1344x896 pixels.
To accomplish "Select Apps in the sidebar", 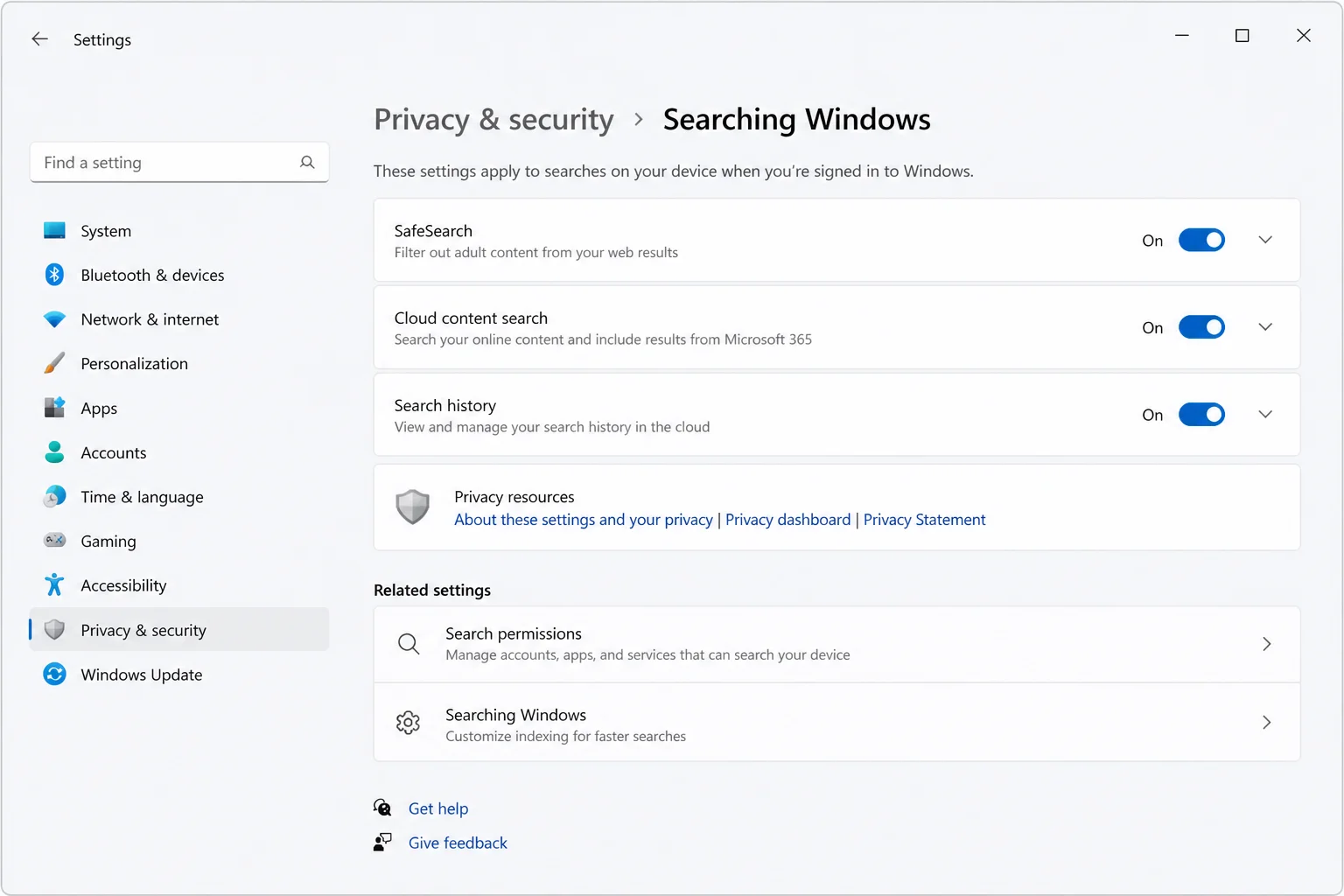I will coord(179,408).
